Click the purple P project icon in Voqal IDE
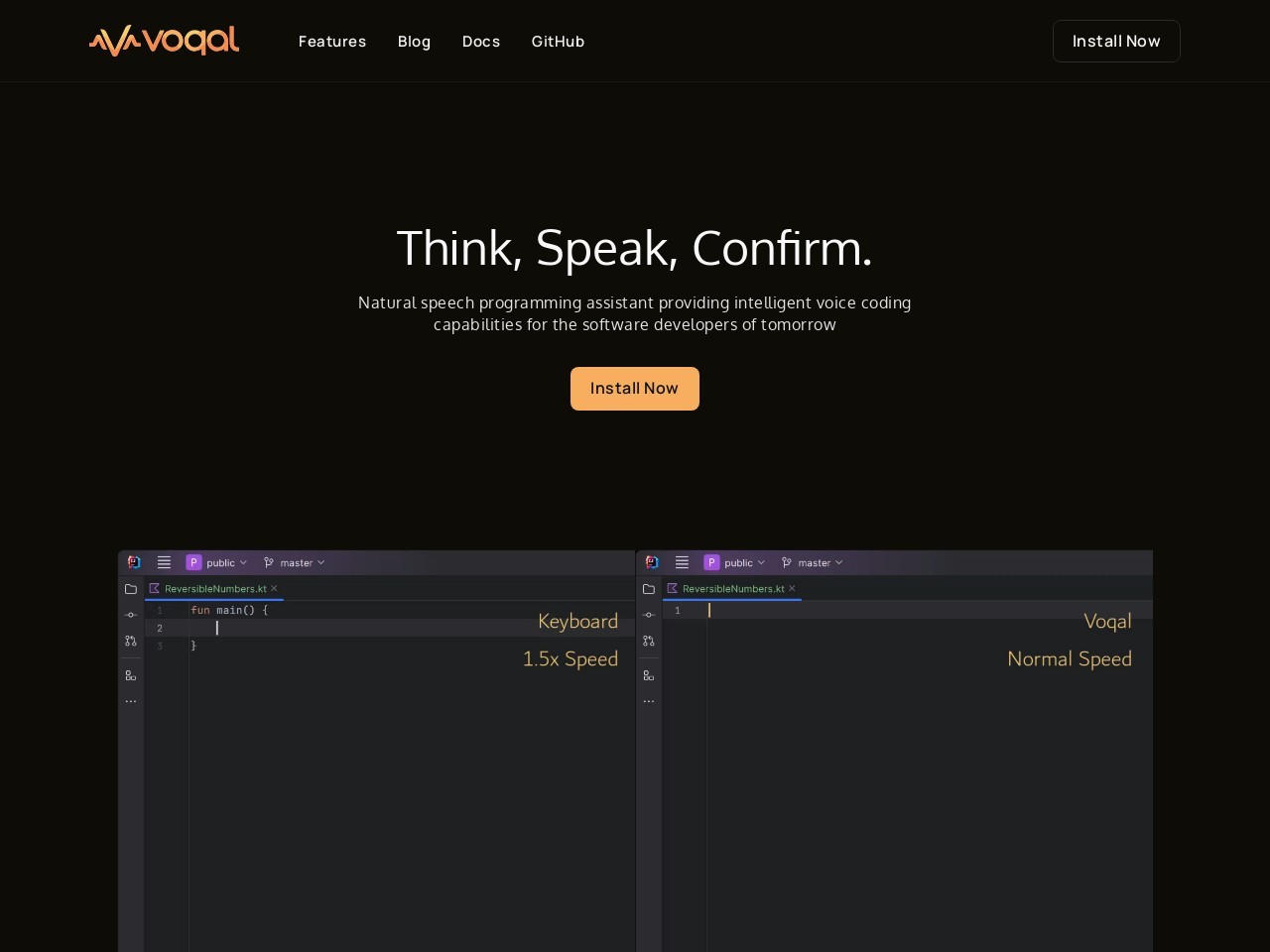Image resolution: width=1270 pixels, height=952 pixels. [712, 562]
